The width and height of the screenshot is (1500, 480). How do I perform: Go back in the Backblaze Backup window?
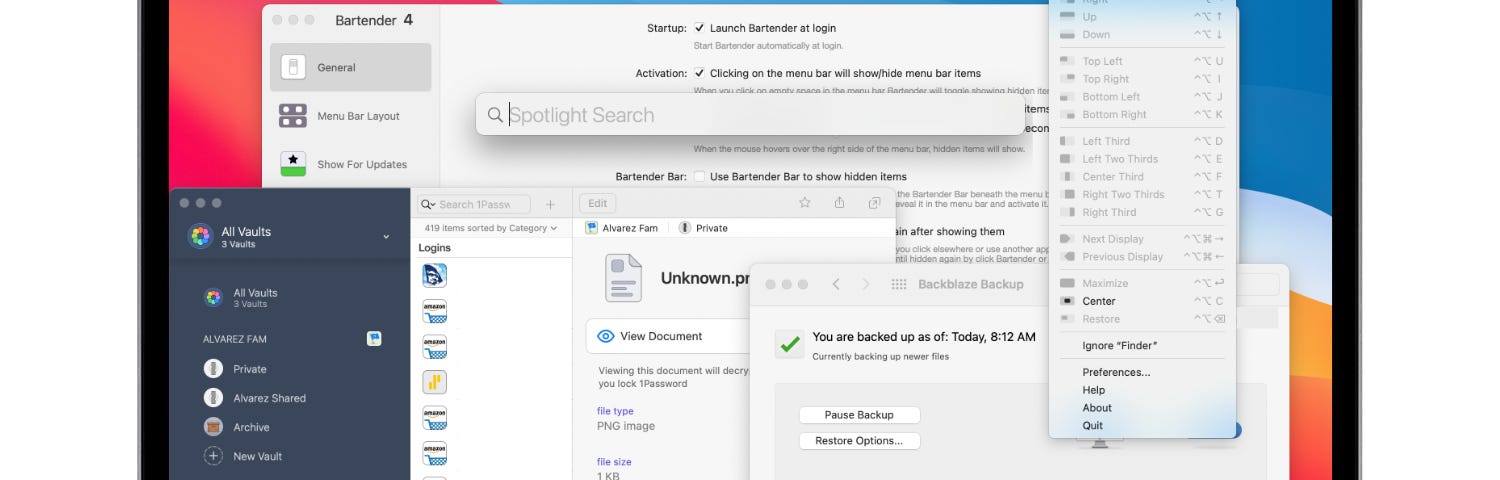pyautogui.click(x=836, y=284)
